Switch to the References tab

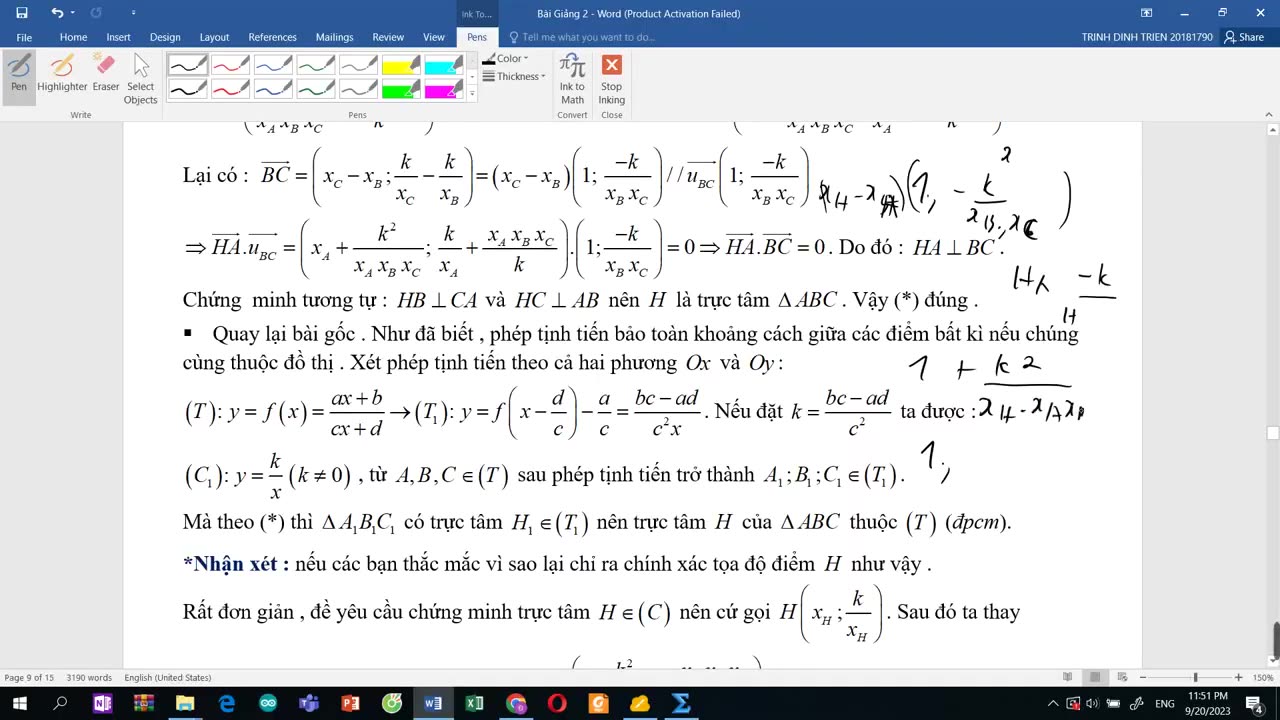coord(272,37)
